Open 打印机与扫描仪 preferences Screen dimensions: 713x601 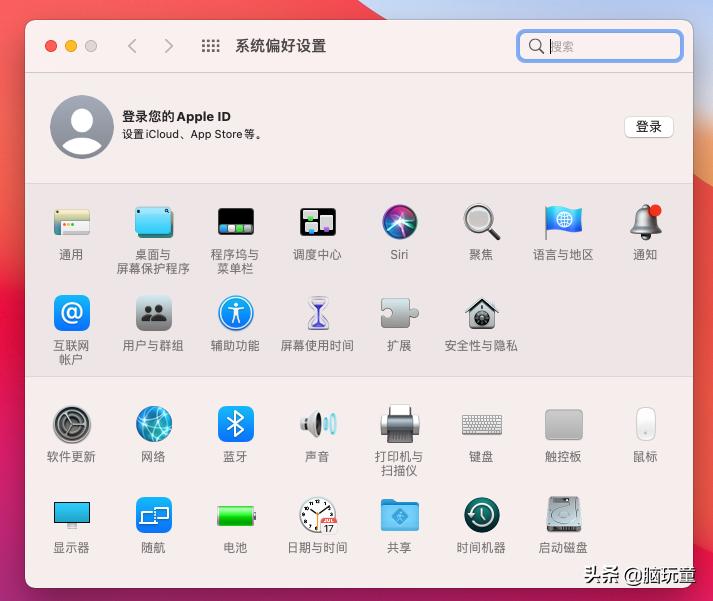[399, 424]
